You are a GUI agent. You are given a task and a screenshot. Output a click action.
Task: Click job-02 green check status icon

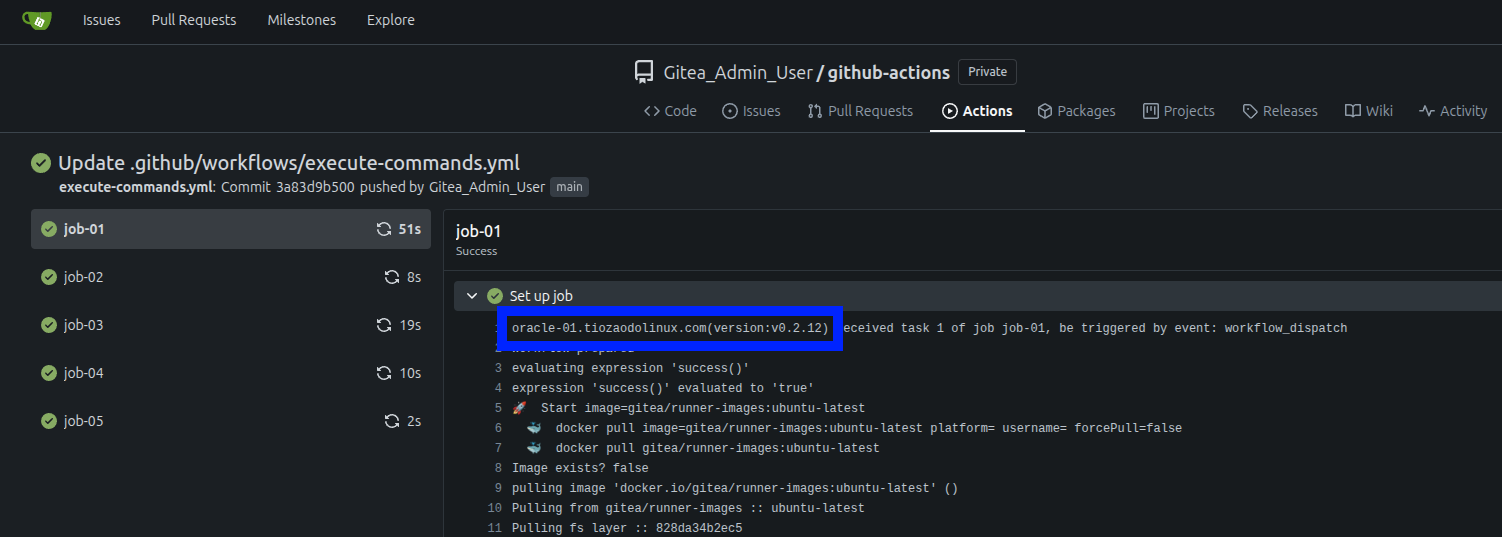click(x=48, y=277)
